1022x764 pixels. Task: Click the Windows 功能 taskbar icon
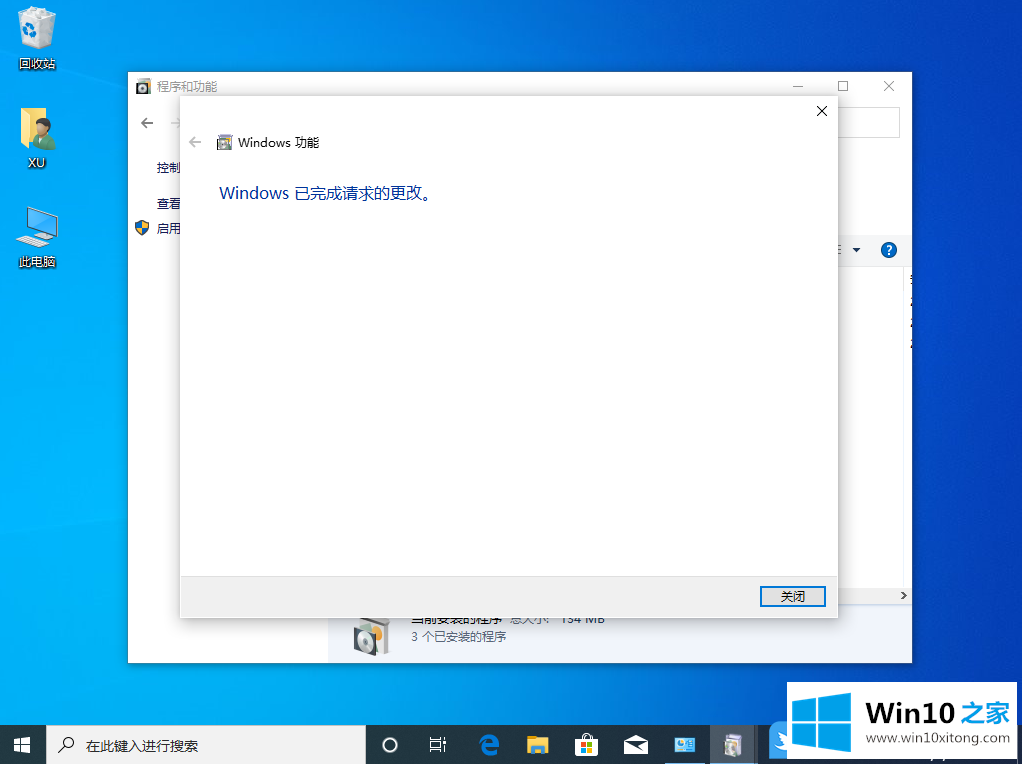pyautogui.click(x=733, y=744)
